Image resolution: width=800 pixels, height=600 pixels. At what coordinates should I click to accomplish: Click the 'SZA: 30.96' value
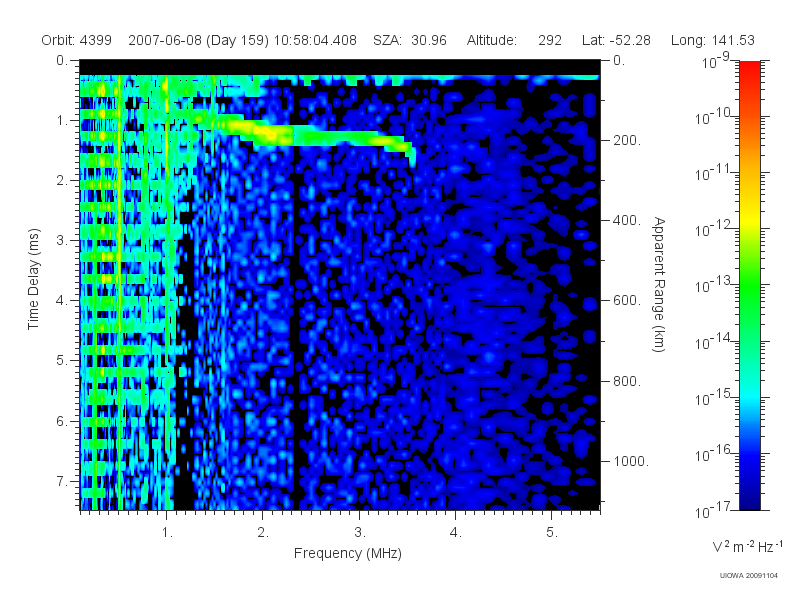click(410, 40)
